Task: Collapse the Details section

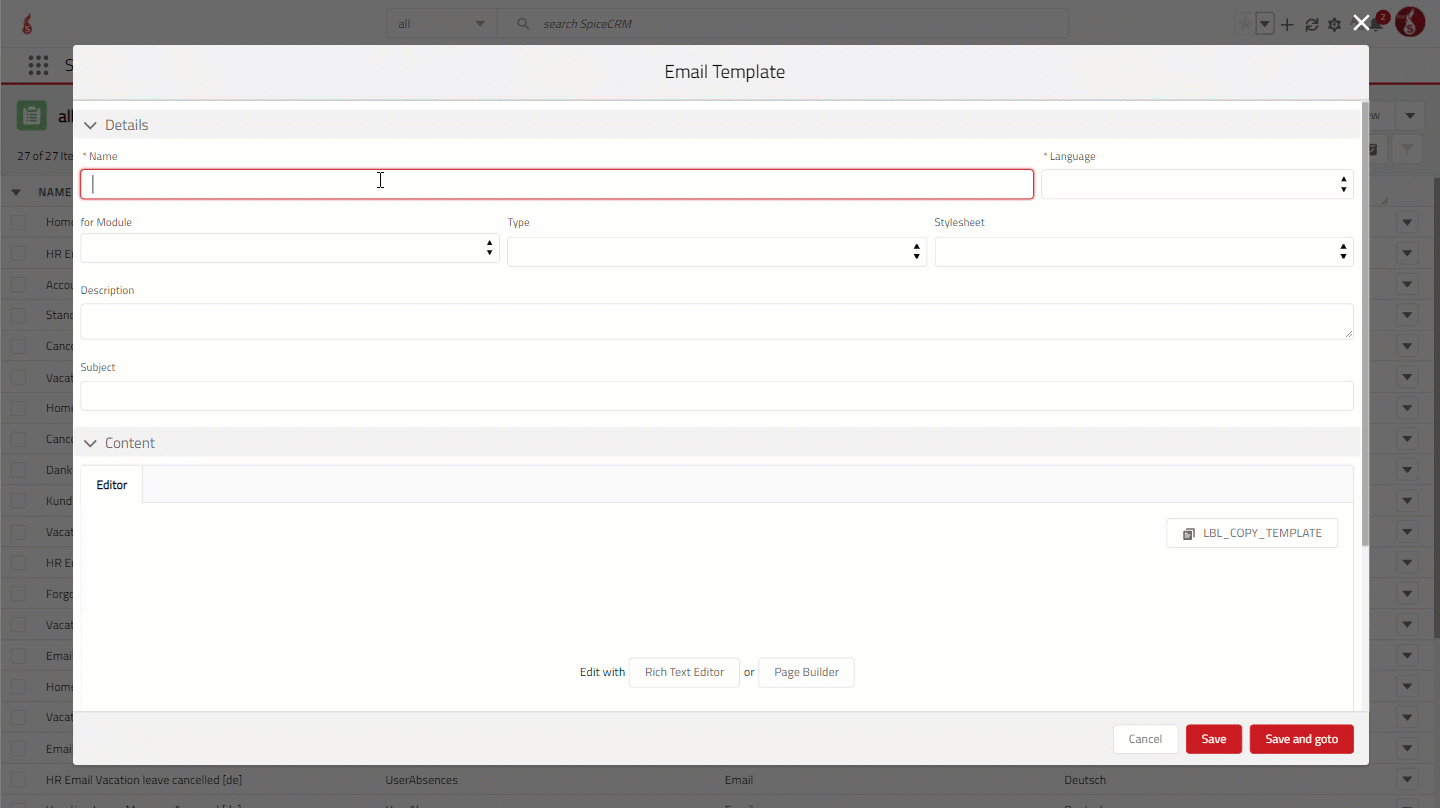Action: pos(91,126)
